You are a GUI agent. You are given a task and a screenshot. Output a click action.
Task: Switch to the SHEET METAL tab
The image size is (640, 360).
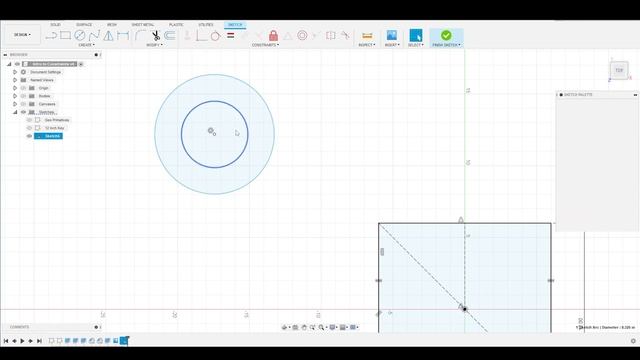tap(143, 25)
